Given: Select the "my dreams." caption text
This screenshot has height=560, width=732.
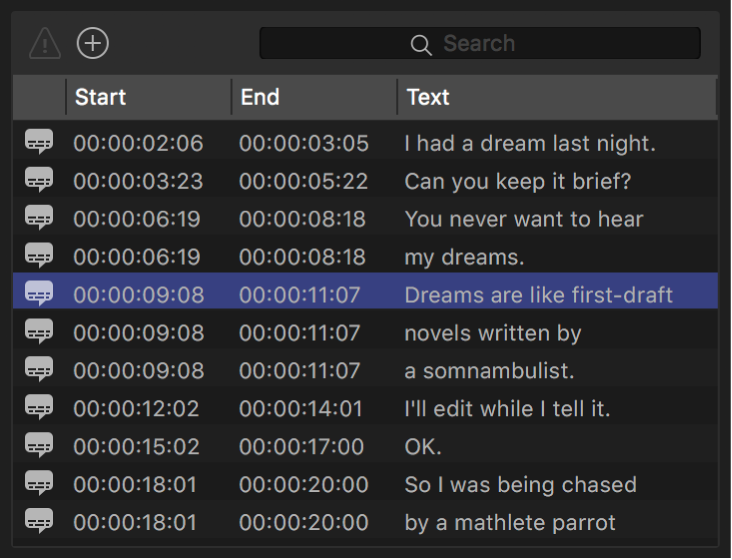Looking at the screenshot, I should coord(464,257).
